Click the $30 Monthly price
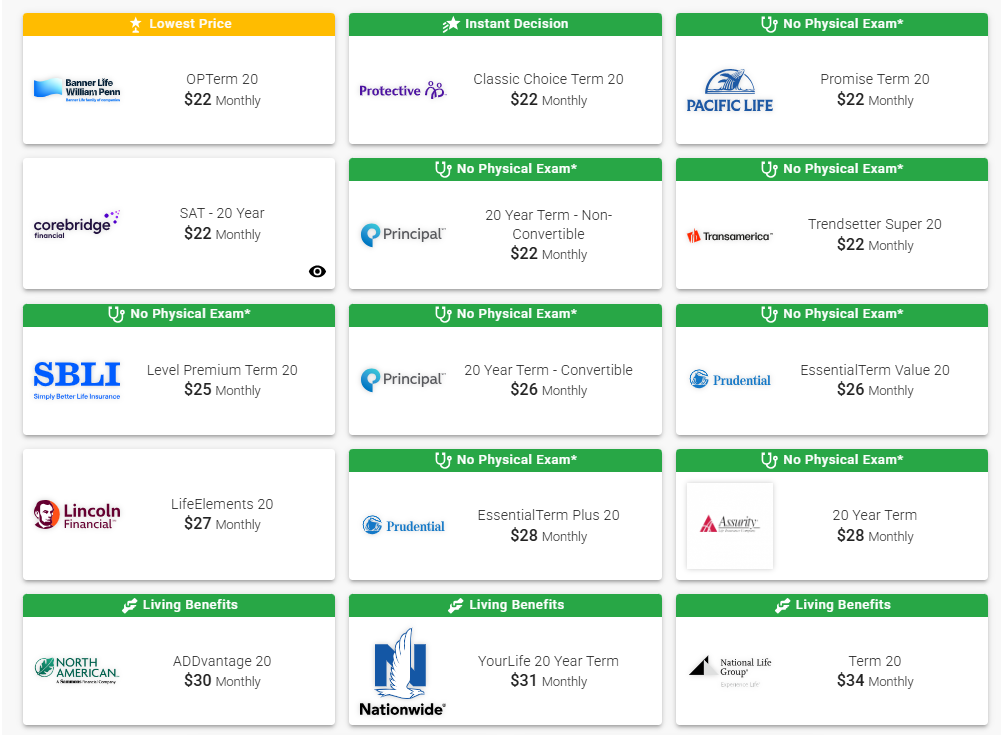This screenshot has width=1001, height=735. [222, 681]
